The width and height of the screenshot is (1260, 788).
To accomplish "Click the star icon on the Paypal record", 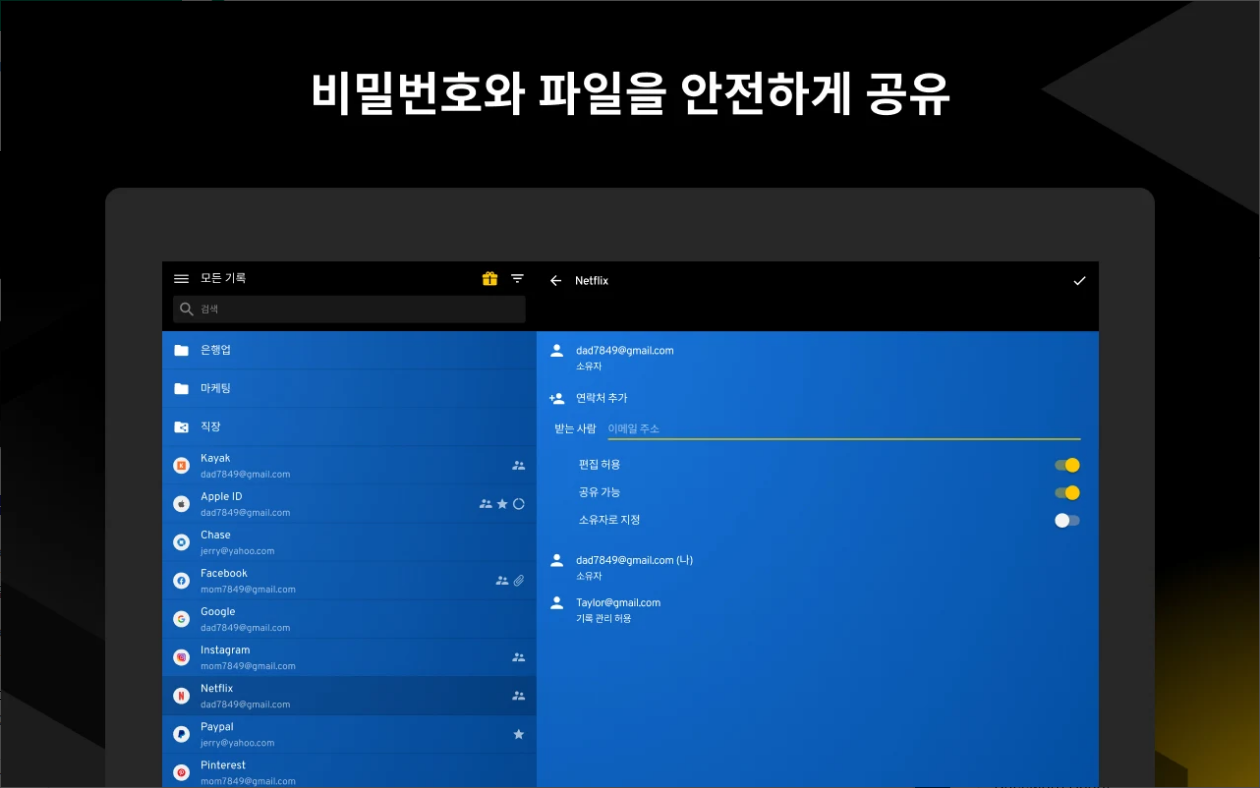I will point(519,733).
